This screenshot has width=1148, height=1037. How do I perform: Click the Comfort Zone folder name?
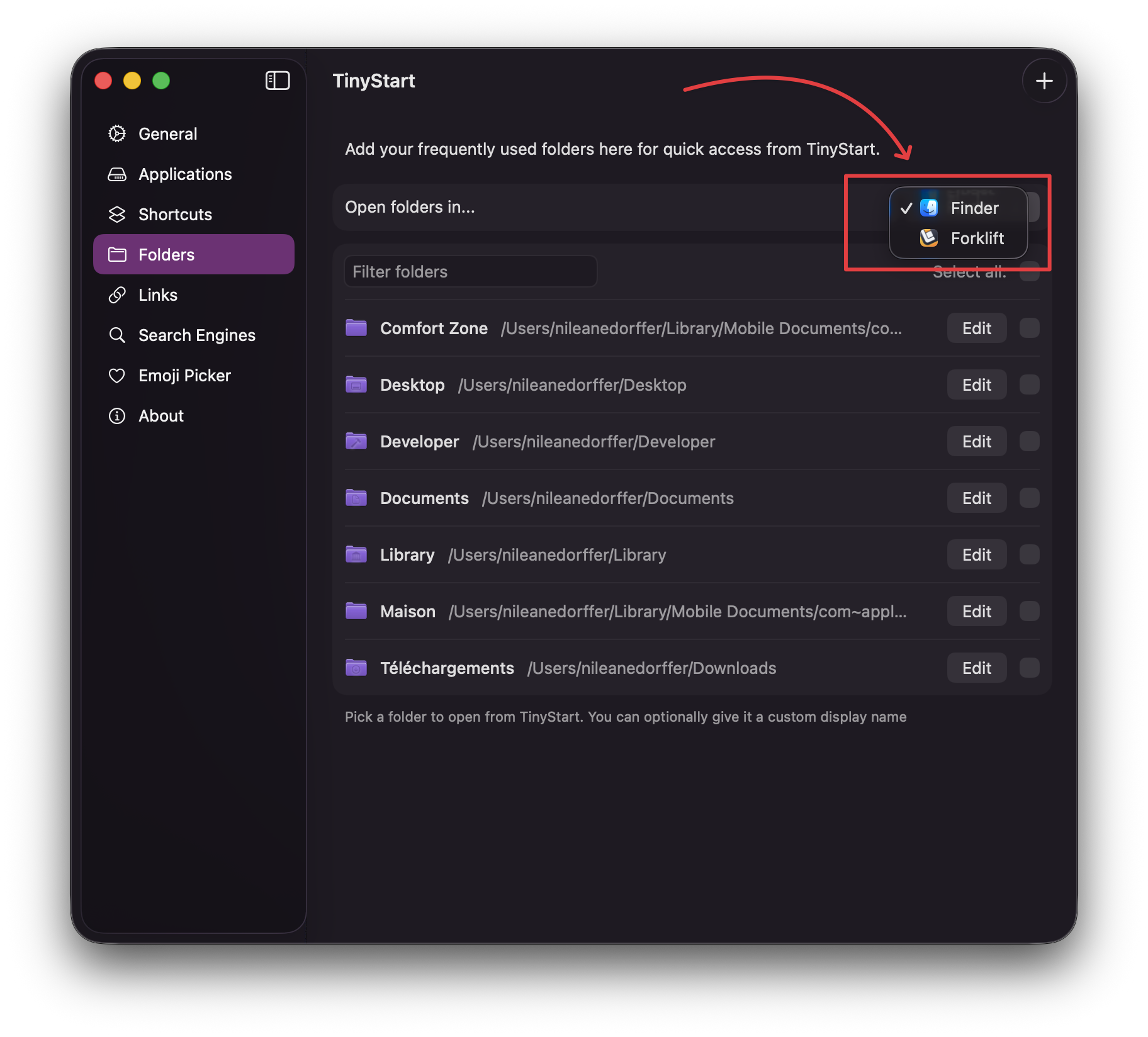click(x=434, y=328)
